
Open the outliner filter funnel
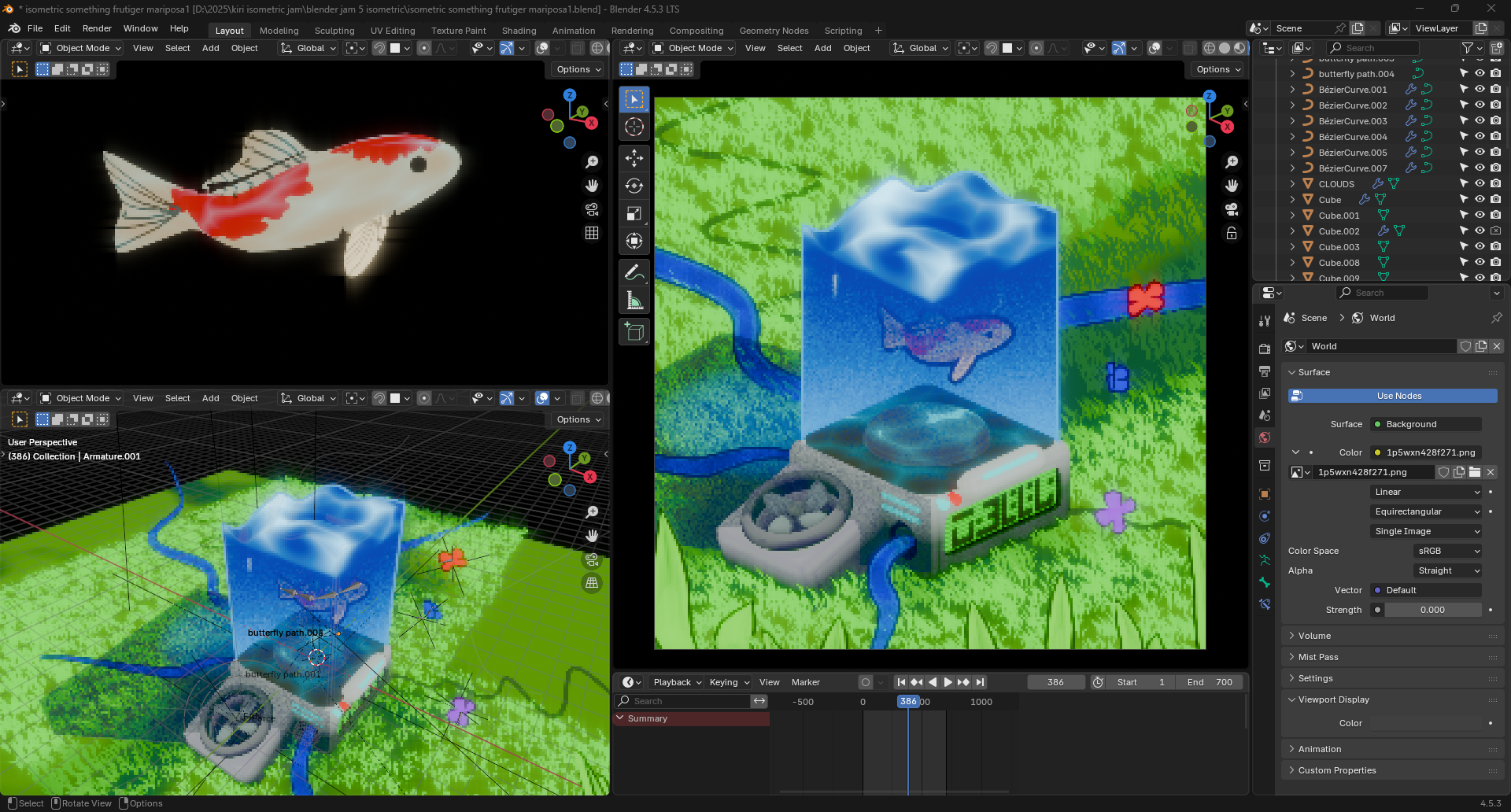[x=1468, y=48]
